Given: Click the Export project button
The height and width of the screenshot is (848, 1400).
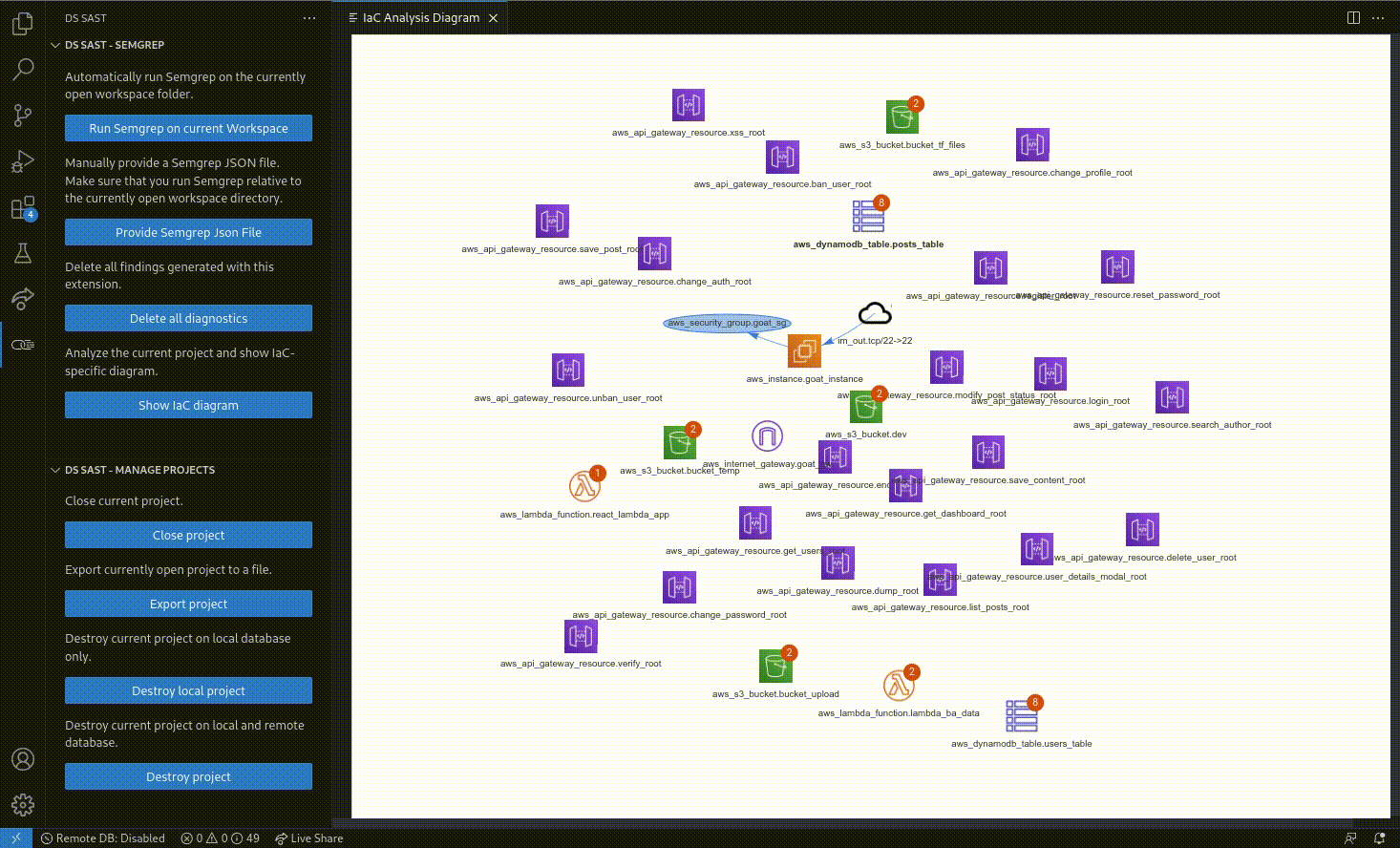Looking at the screenshot, I should pos(188,604).
